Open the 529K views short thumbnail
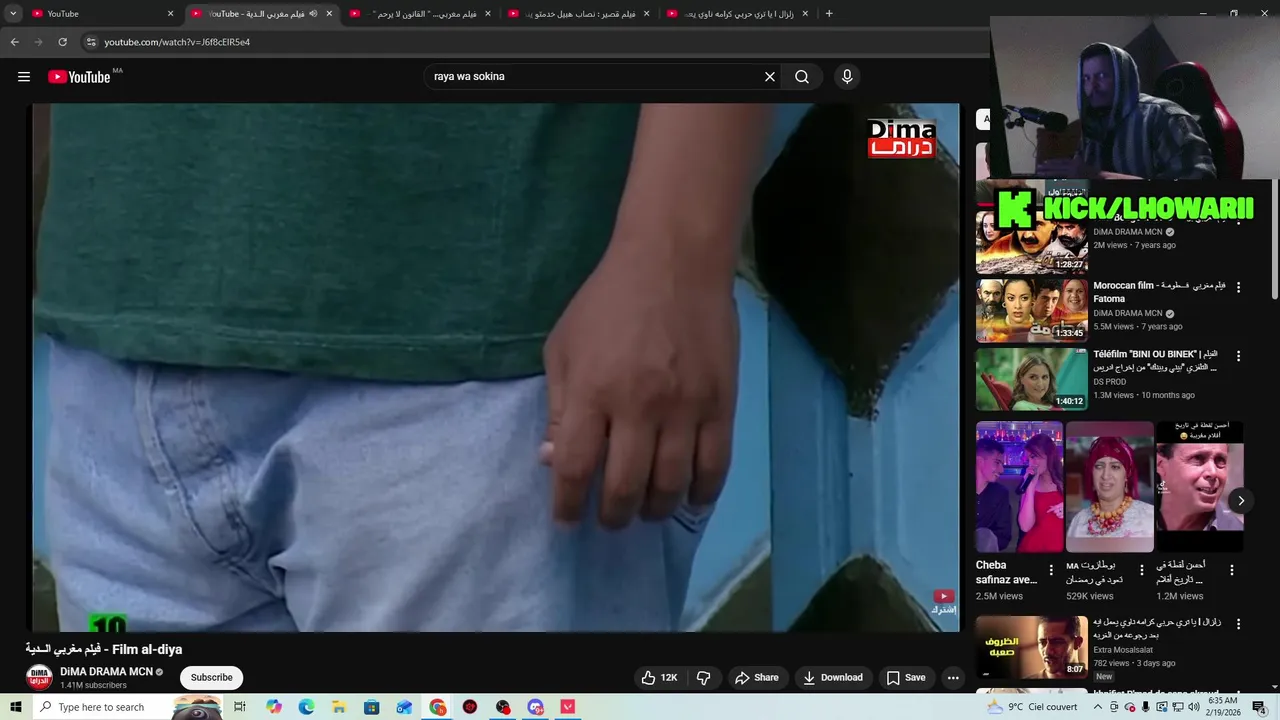Image resolution: width=1280 pixels, height=720 pixels. (x=1110, y=487)
